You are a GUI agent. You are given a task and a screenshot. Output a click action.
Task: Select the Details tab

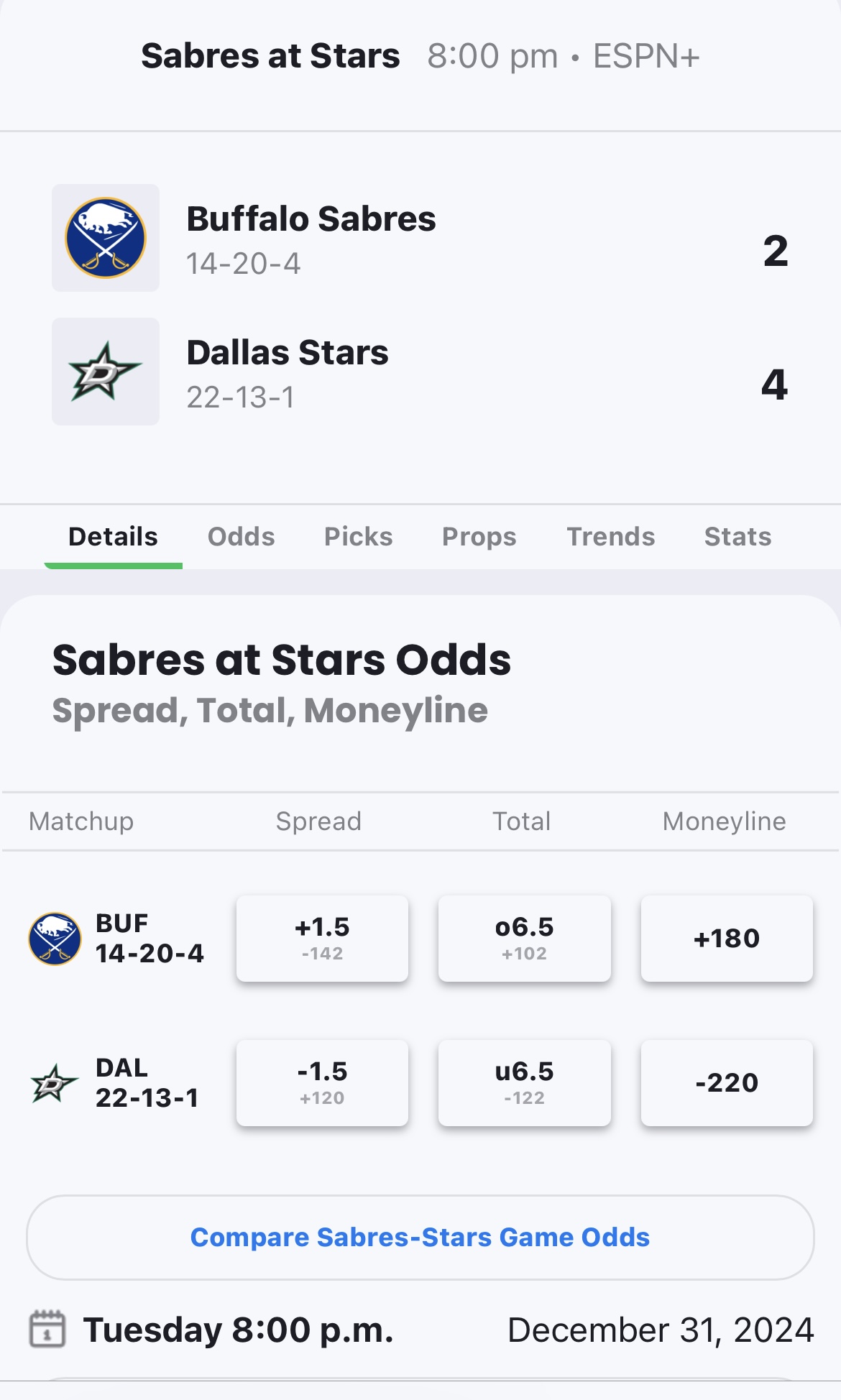tap(113, 537)
